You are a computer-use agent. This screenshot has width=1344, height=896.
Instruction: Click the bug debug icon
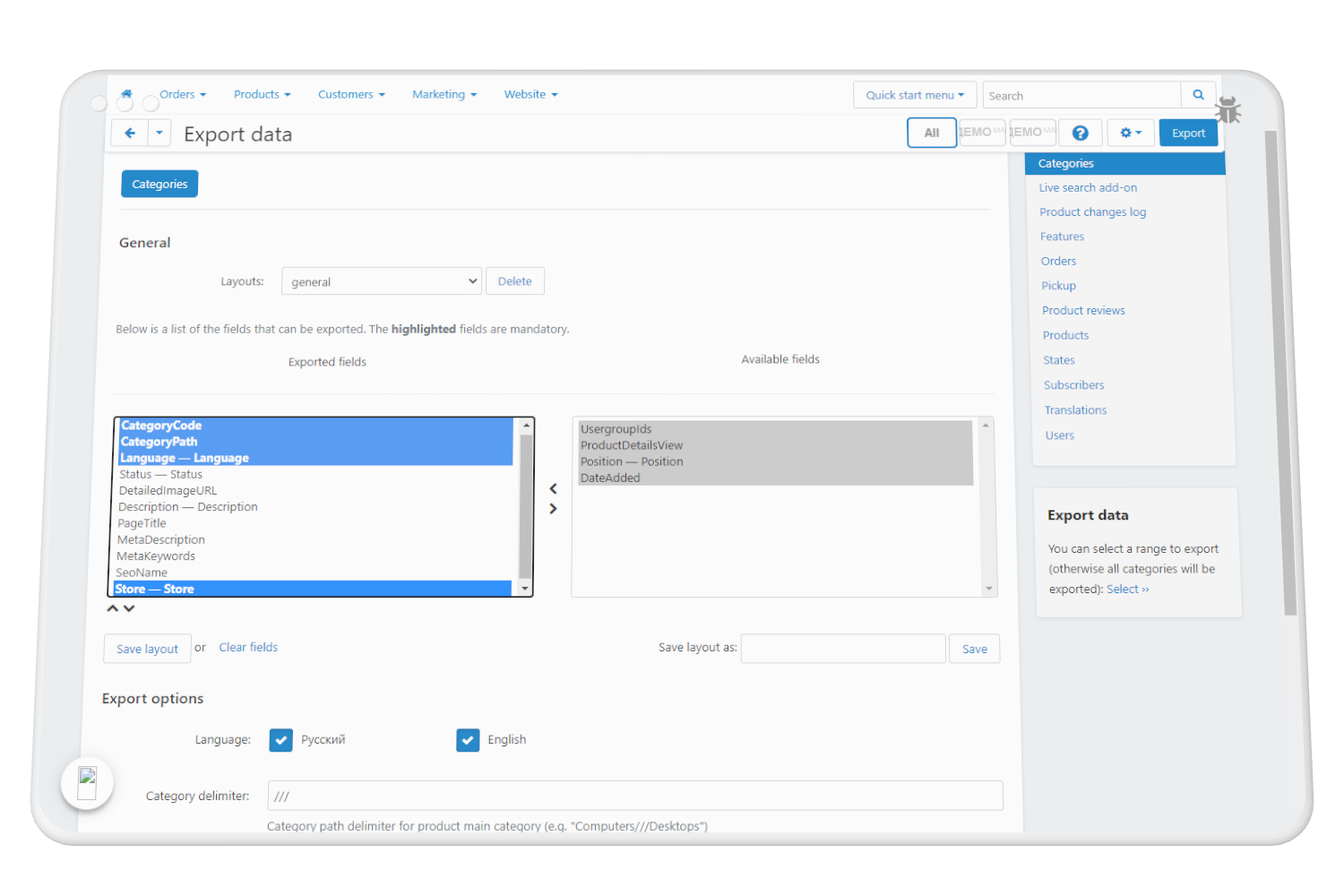click(1228, 110)
